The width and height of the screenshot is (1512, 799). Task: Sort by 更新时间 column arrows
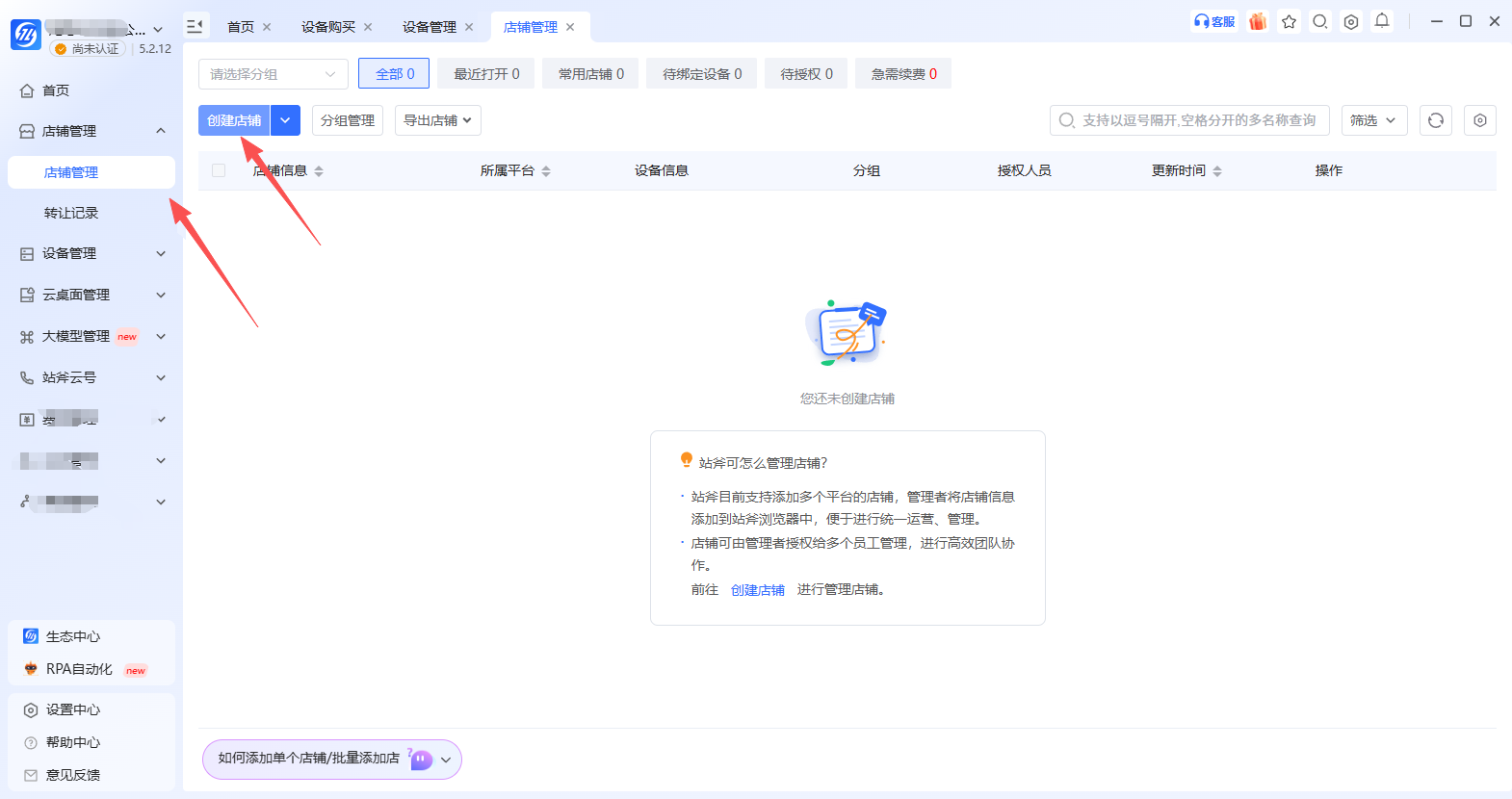pos(1217,170)
